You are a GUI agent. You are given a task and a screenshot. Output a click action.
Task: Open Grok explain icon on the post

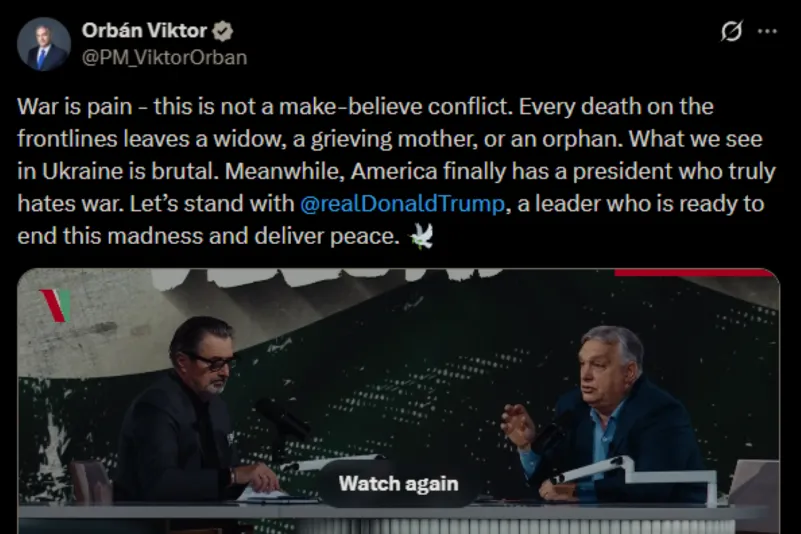click(x=732, y=31)
